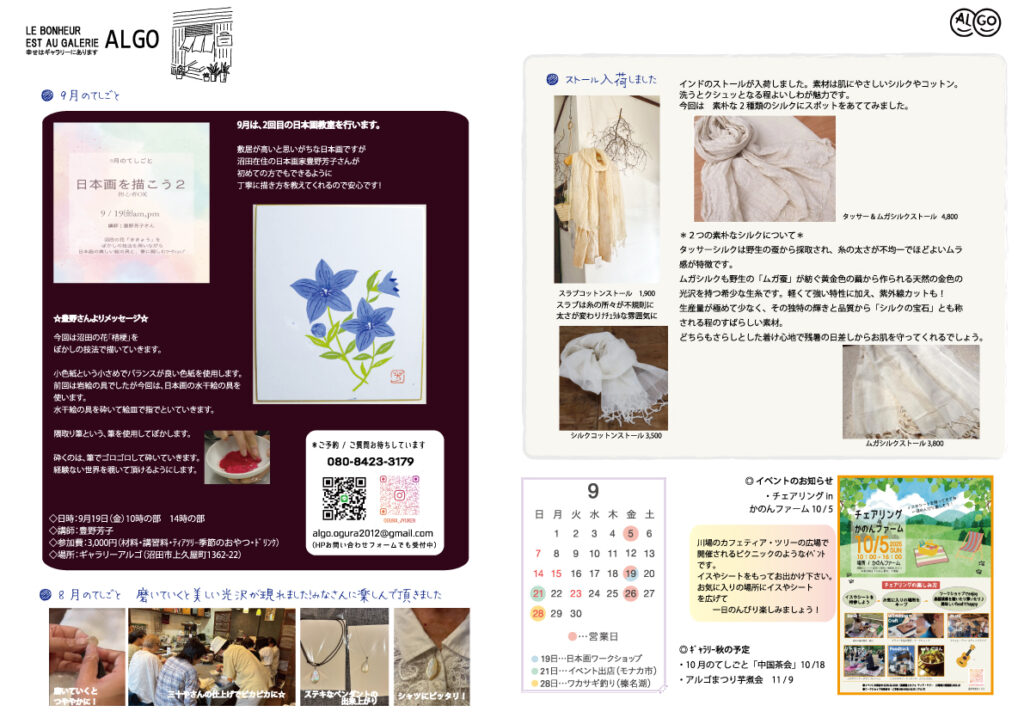Image resolution: width=1024 pixels, height=724 pixels.
Task: Select the red circle highlighting September 5
Action: click(x=633, y=532)
